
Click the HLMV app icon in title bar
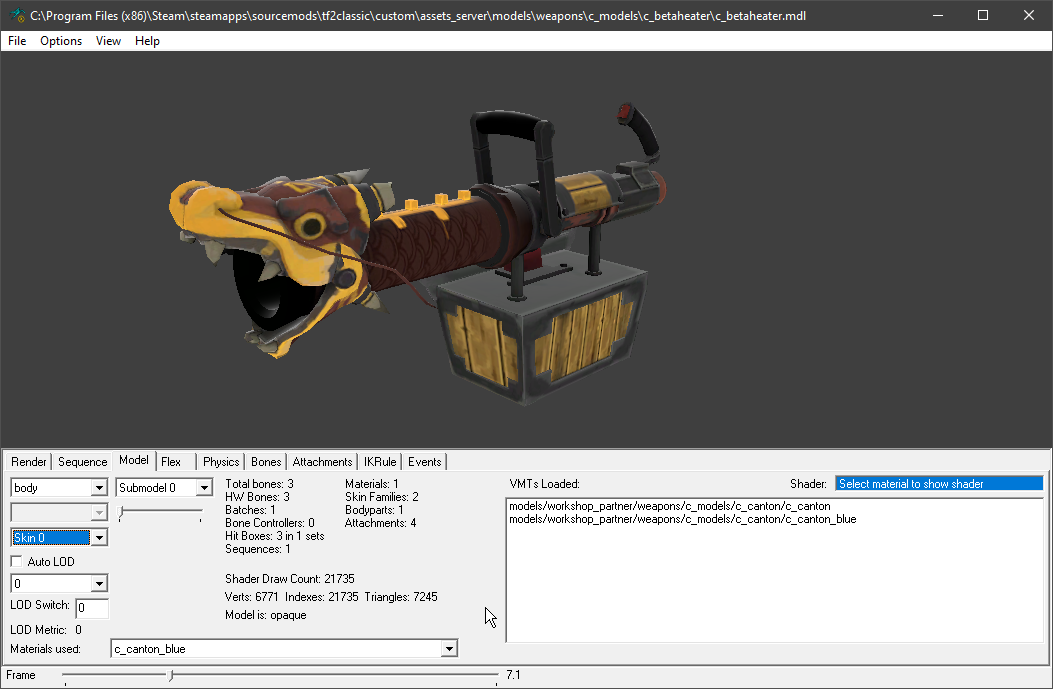click(17, 15)
